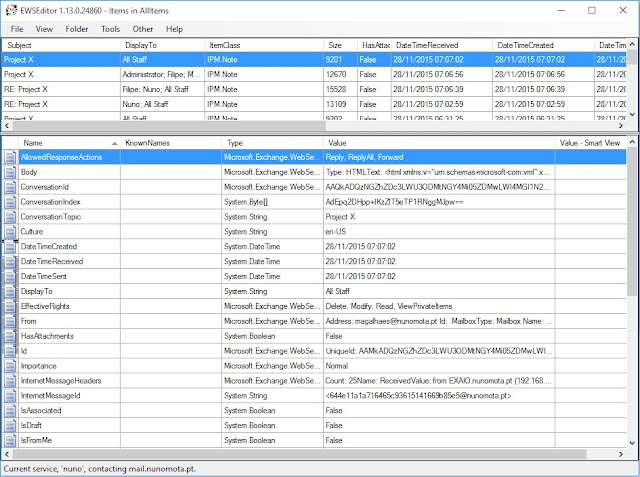The height and width of the screenshot is (477, 640).
Task: Sort properties by KnownNames column header
Action: pos(171,143)
